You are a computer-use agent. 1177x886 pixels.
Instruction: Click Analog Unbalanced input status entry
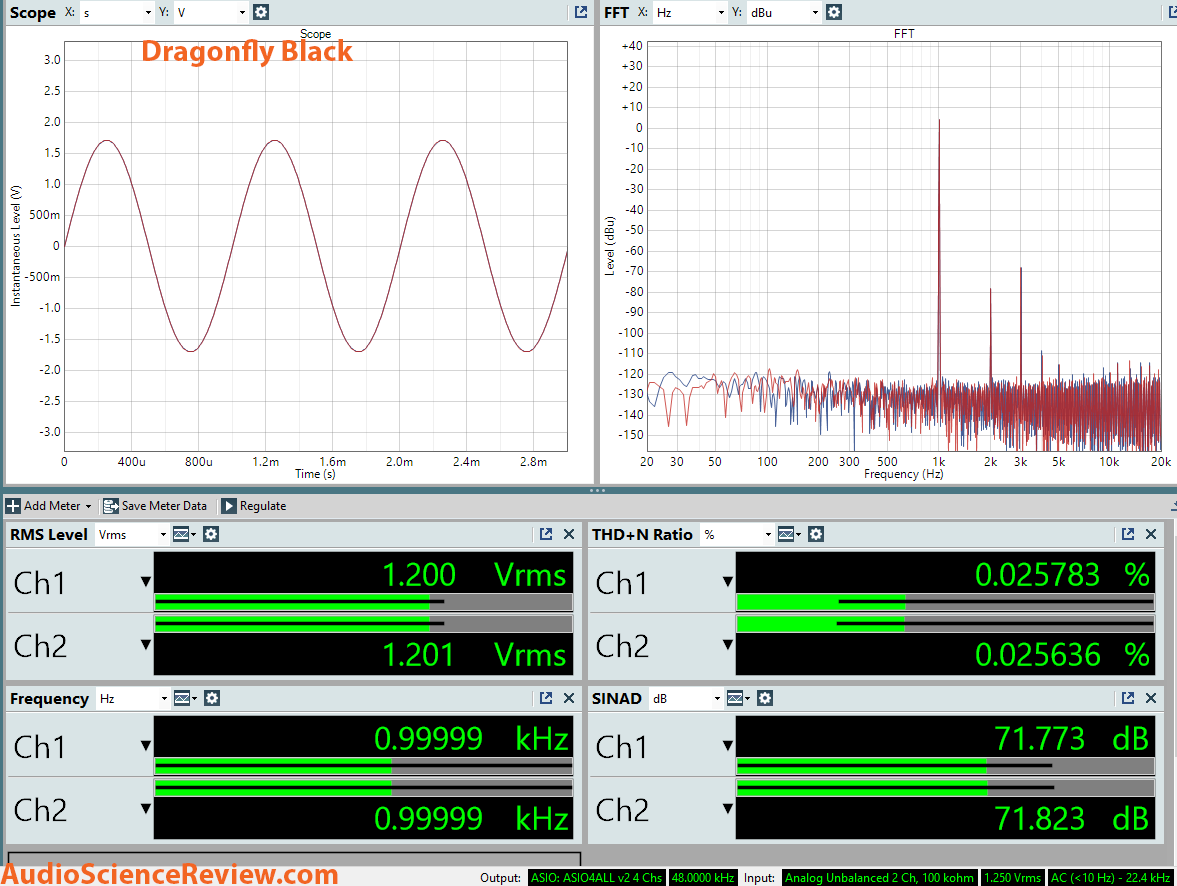tap(879, 878)
